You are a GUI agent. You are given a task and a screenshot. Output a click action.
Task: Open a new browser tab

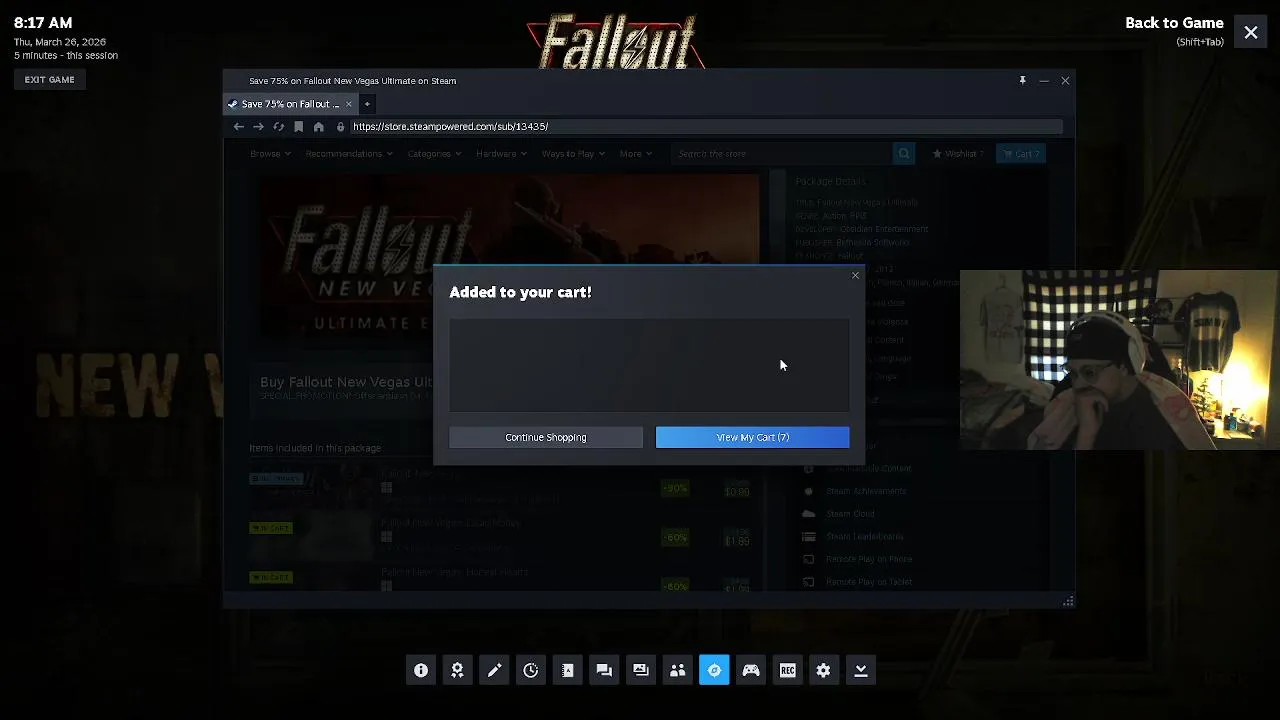point(367,104)
